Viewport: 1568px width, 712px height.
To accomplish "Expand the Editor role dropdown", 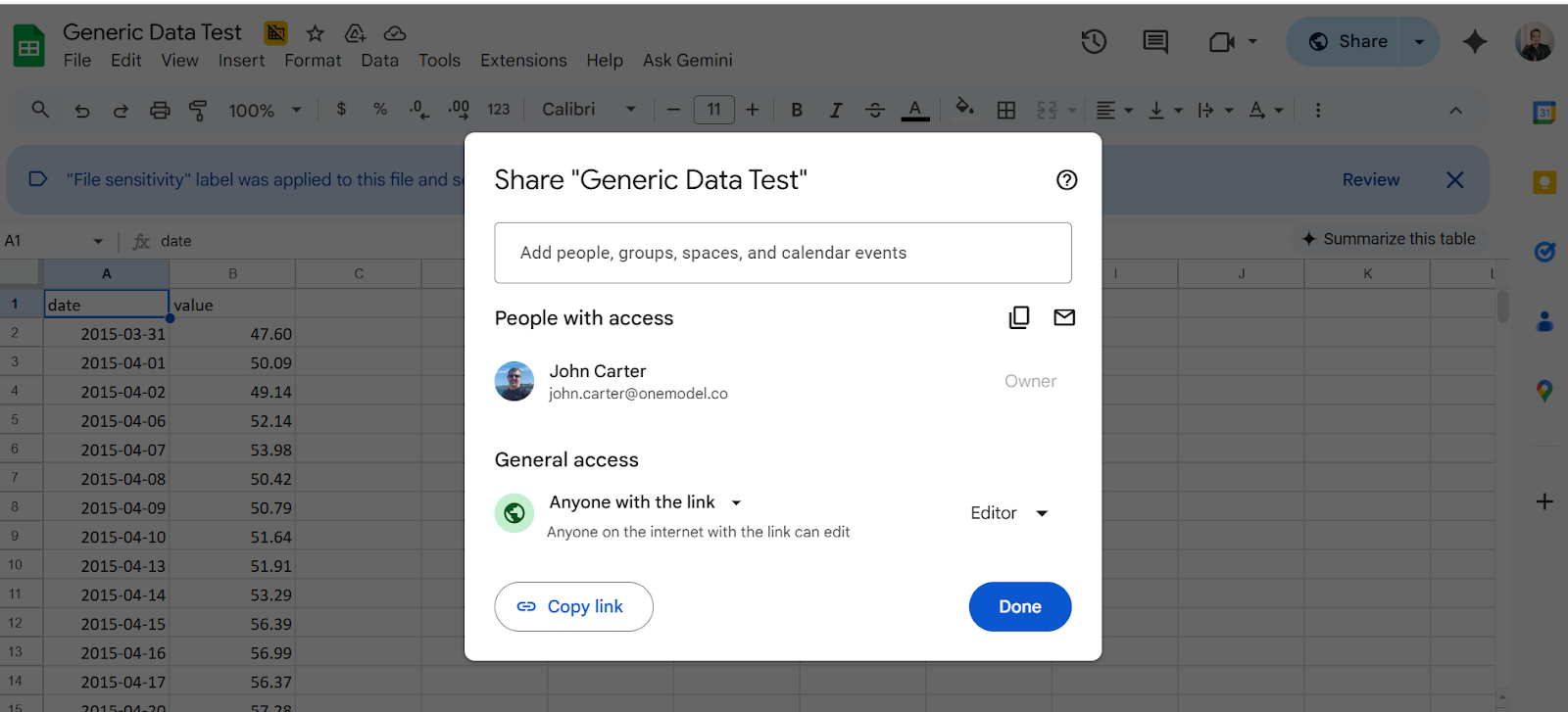I will pos(1009,513).
